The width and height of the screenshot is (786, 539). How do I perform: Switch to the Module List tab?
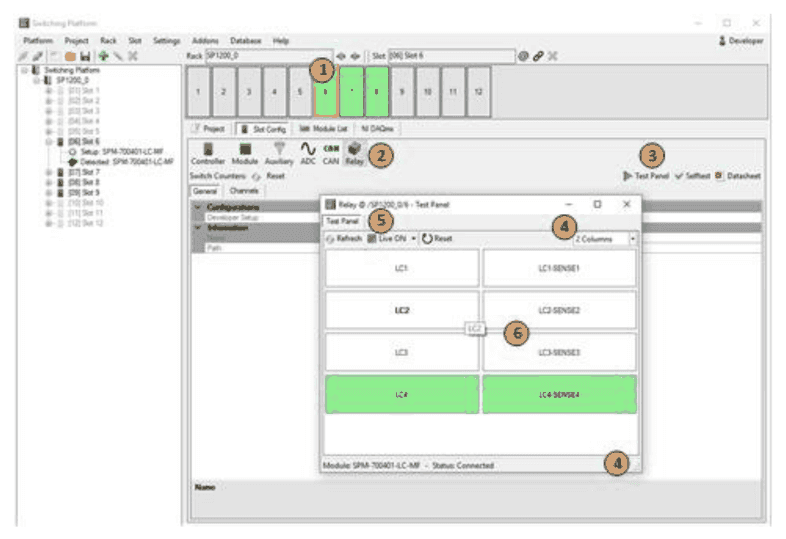point(323,129)
